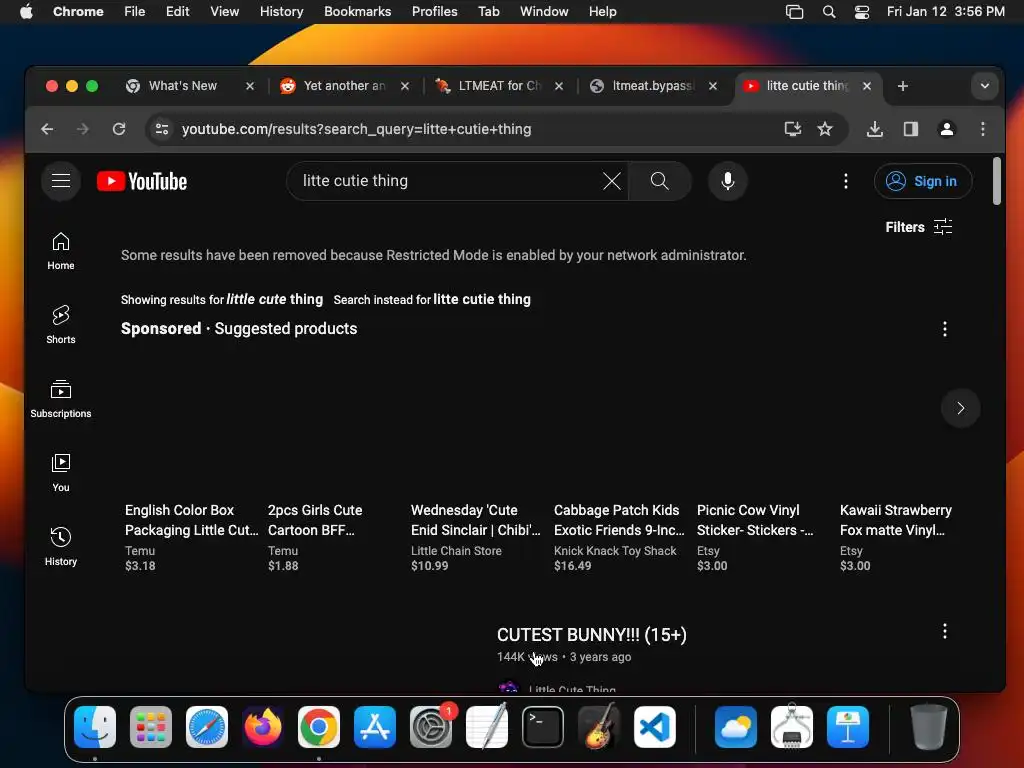Open the Bookmarks menu
The height and width of the screenshot is (768, 1024).
pos(357,12)
